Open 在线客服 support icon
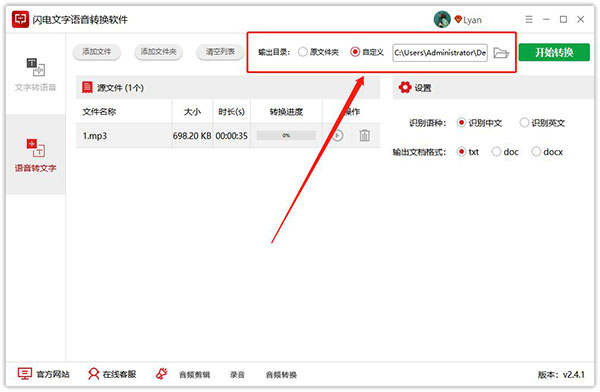The width and height of the screenshot is (600, 392). (x=93, y=374)
